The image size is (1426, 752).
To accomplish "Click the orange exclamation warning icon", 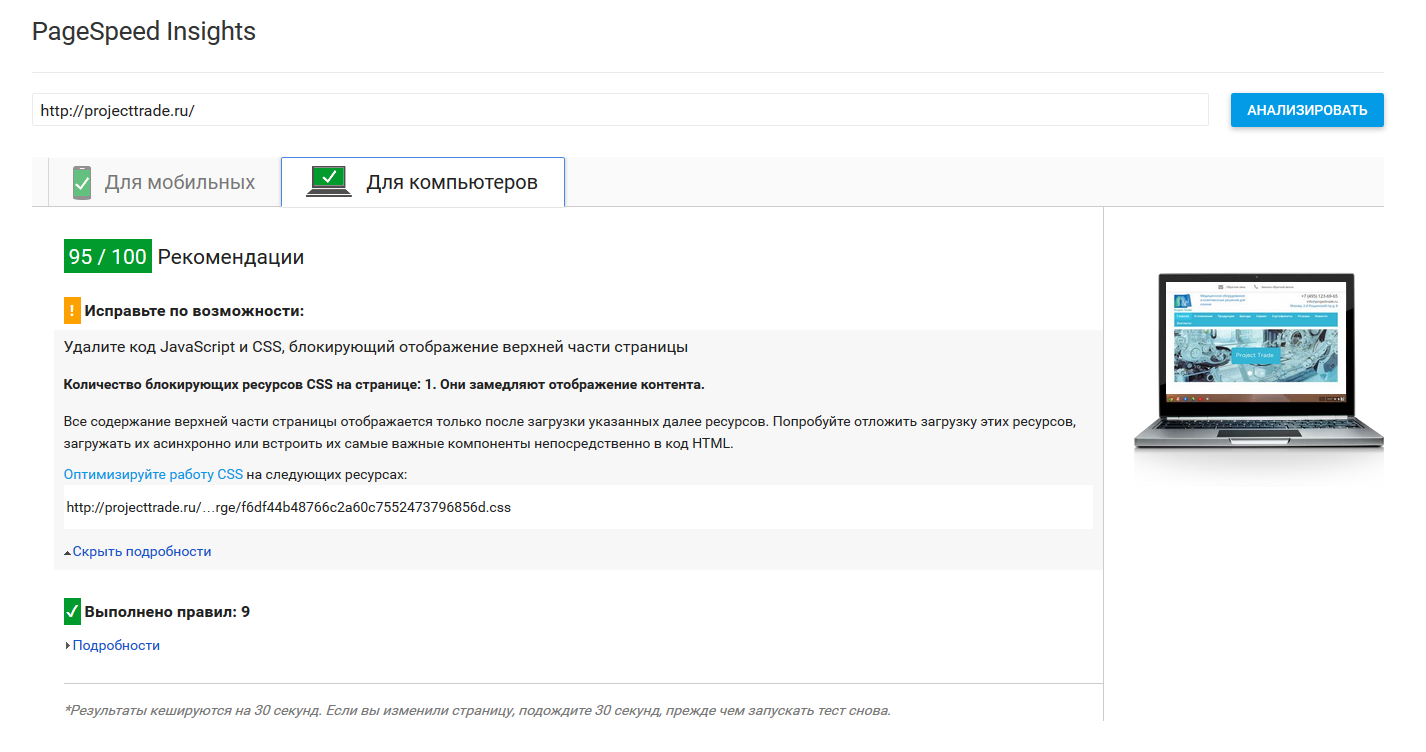I will point(72,310).
